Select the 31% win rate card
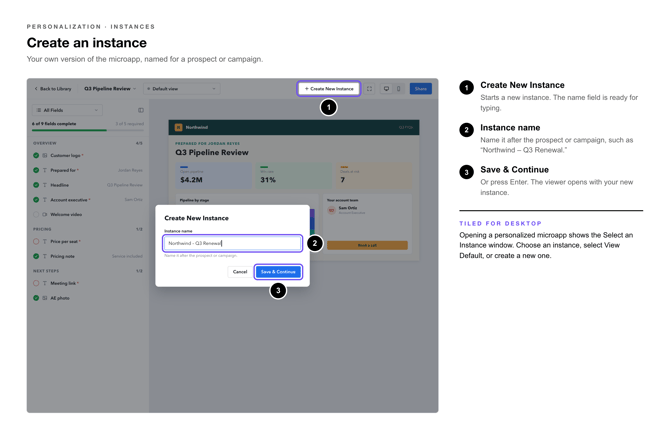Viewport: 670px width, 430px height. click(294, 176)
